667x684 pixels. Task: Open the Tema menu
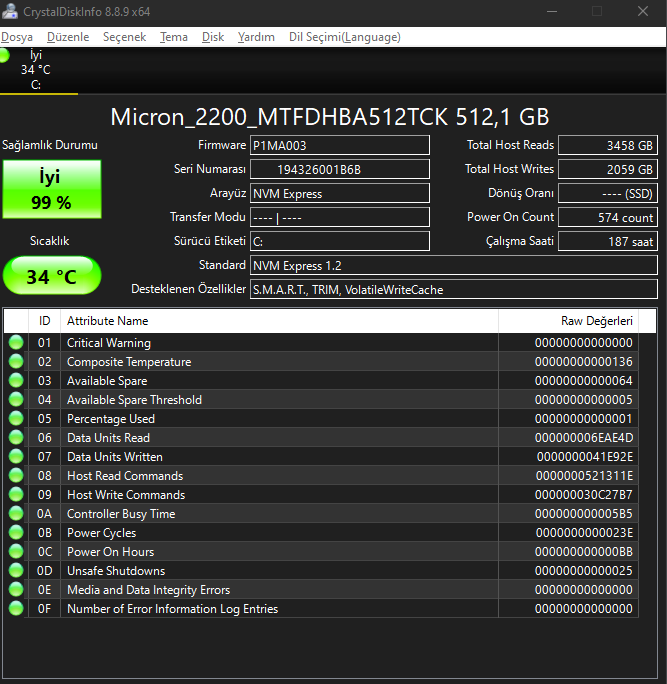[x=174, y=37]
